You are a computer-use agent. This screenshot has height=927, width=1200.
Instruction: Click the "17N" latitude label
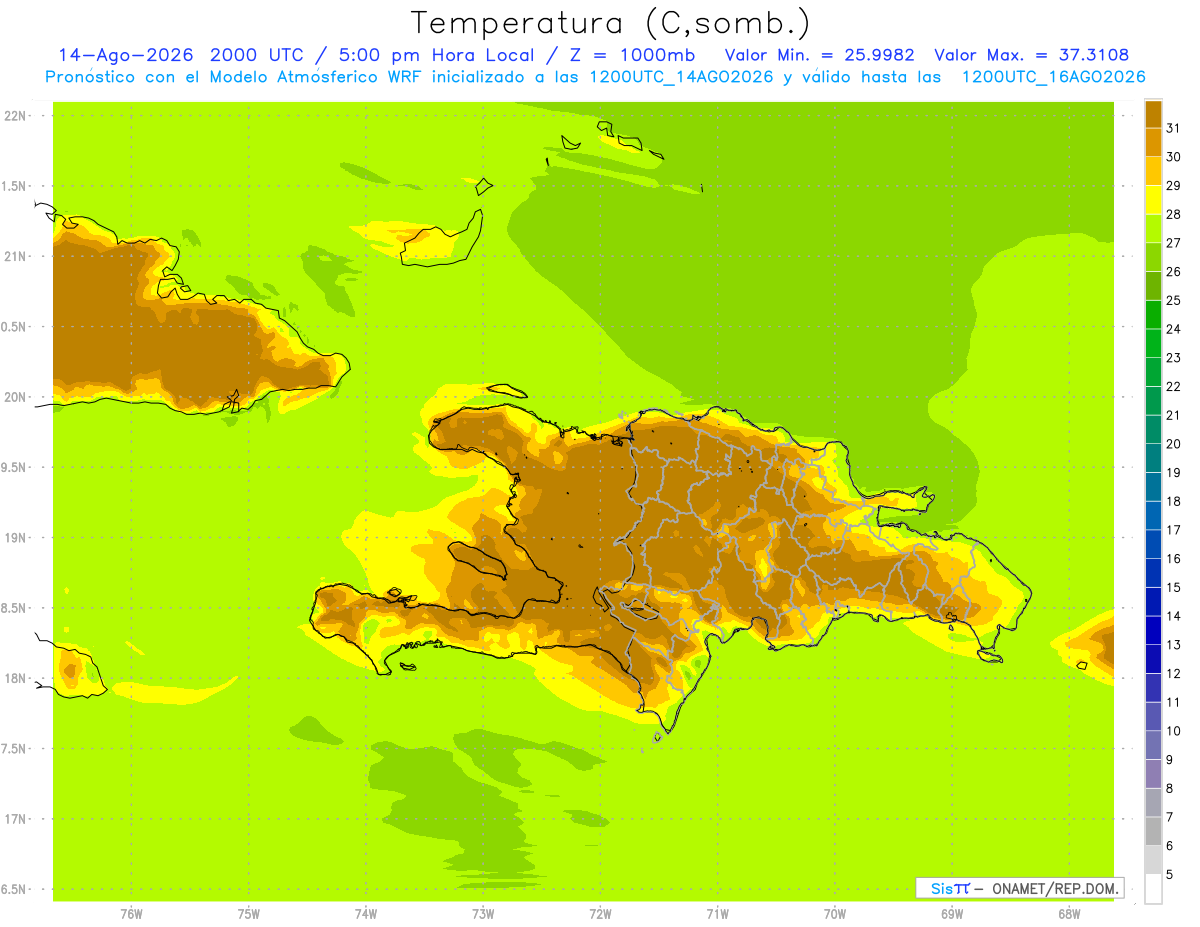tap(16, 819)
